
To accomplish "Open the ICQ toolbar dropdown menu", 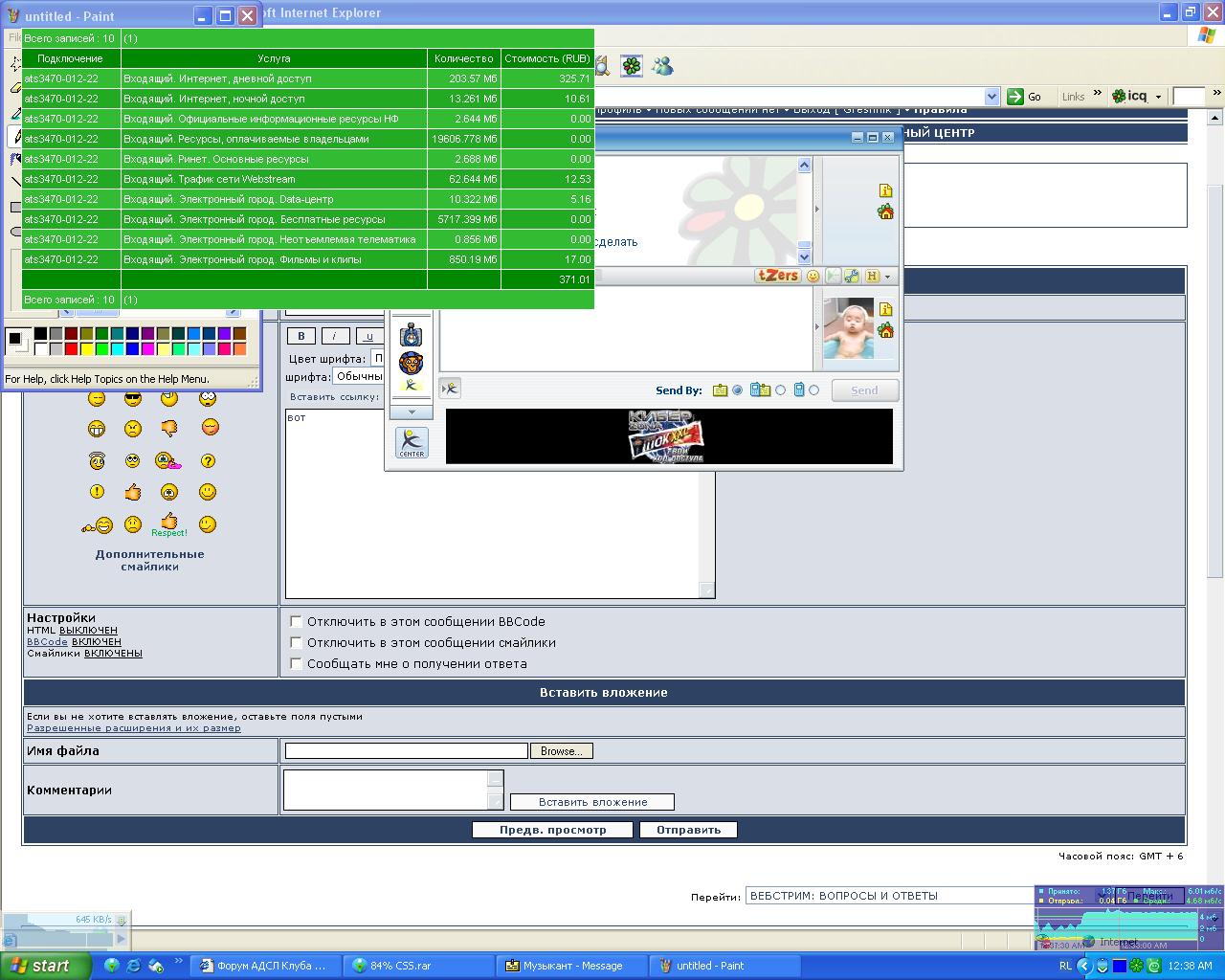I will (1158, 97).
